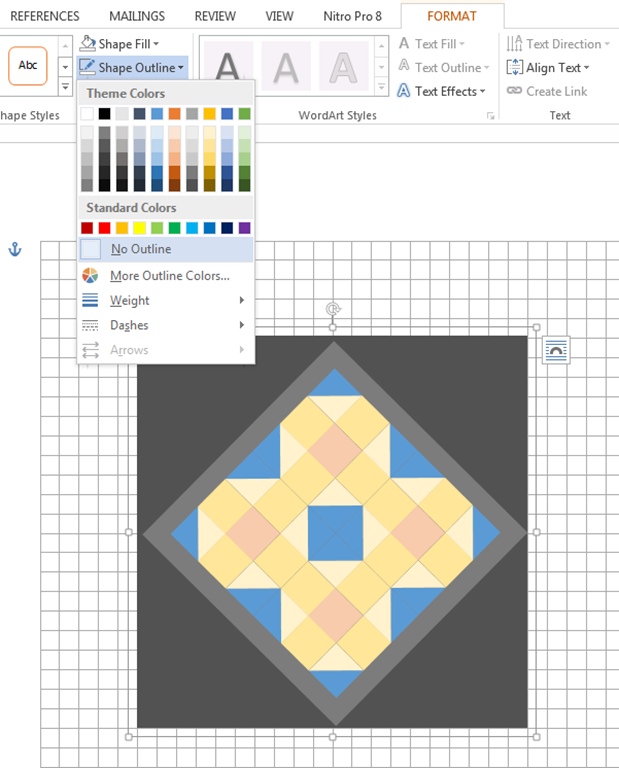The height and width of the screenshot is (768, 619).
Task: Move to the next shape styles row
Action: coord(65,67)
